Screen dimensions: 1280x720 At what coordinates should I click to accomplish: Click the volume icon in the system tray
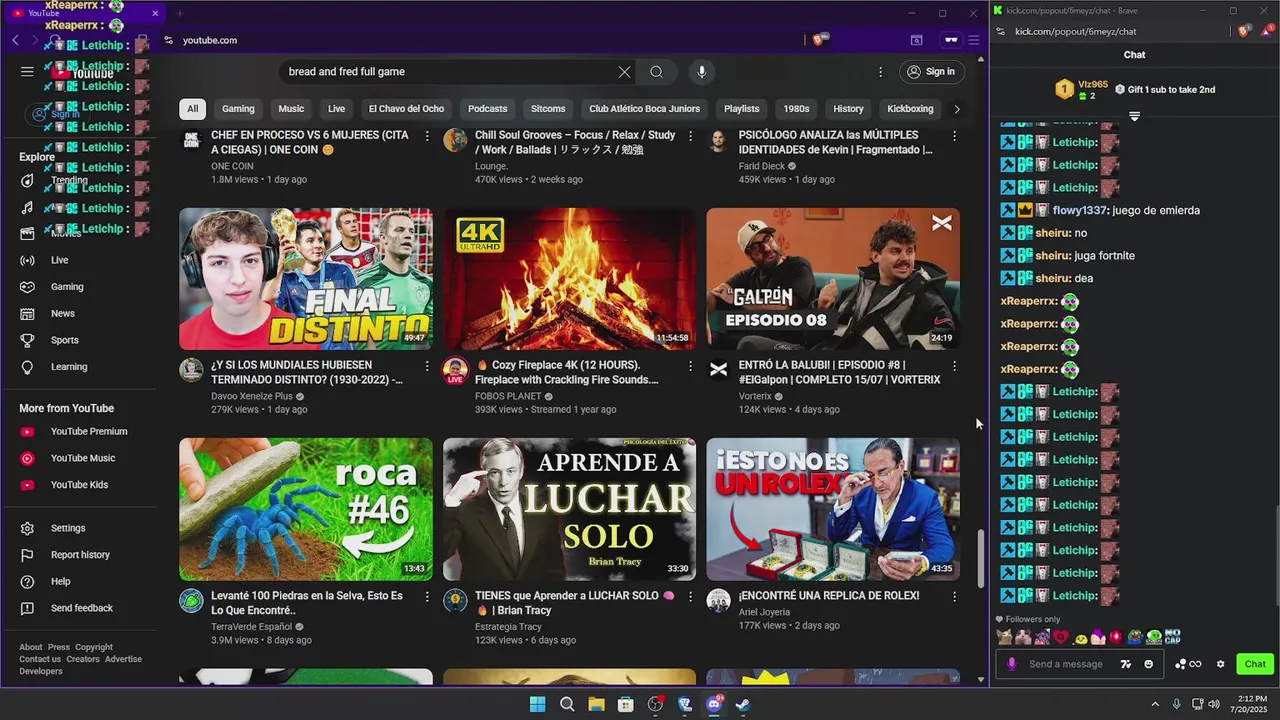coord(1214,704)
